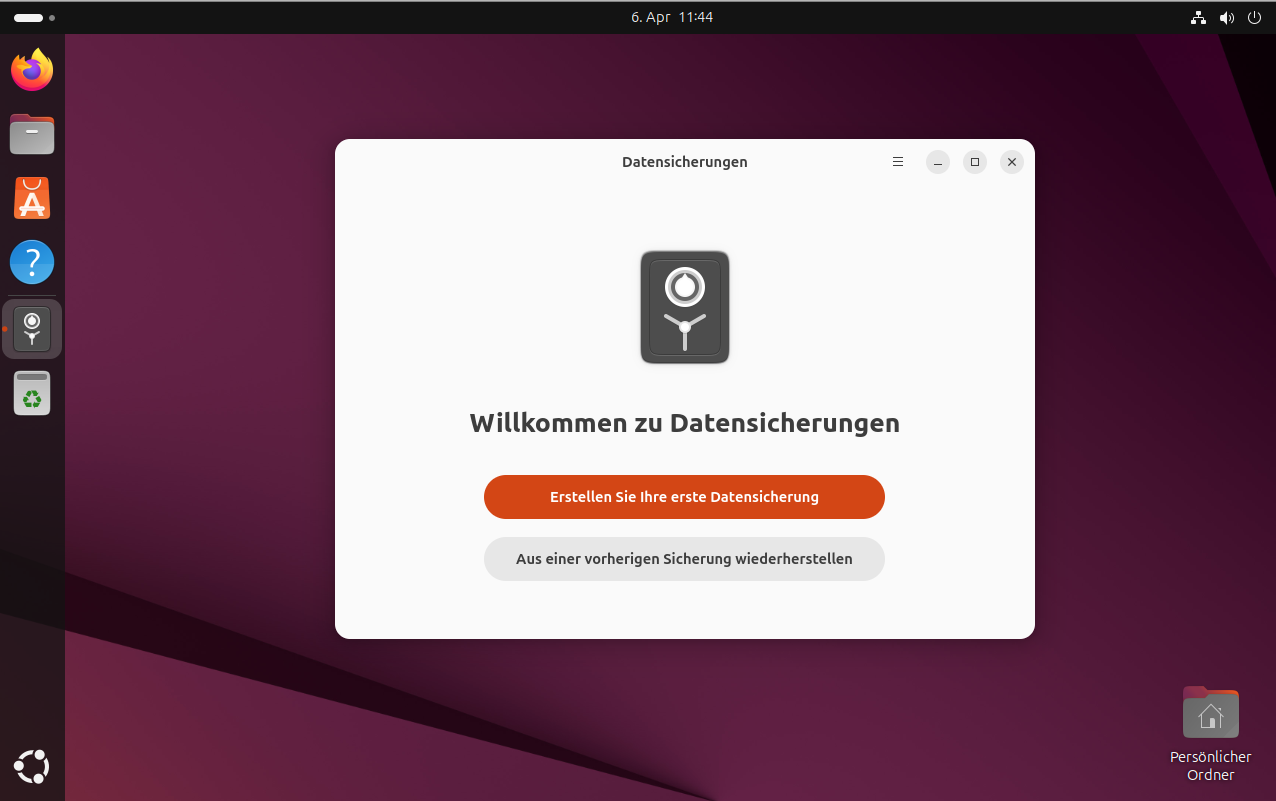Open the power menu icon
Image resolution: width=1276 pixels, height=801 pixels.
(x=1254, y=18)
